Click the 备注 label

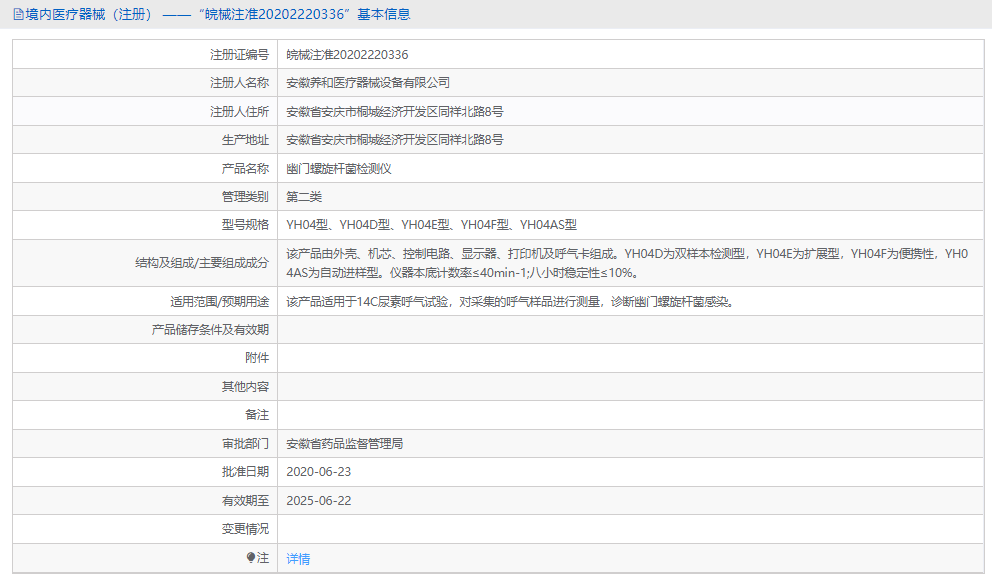pos(257,414)
